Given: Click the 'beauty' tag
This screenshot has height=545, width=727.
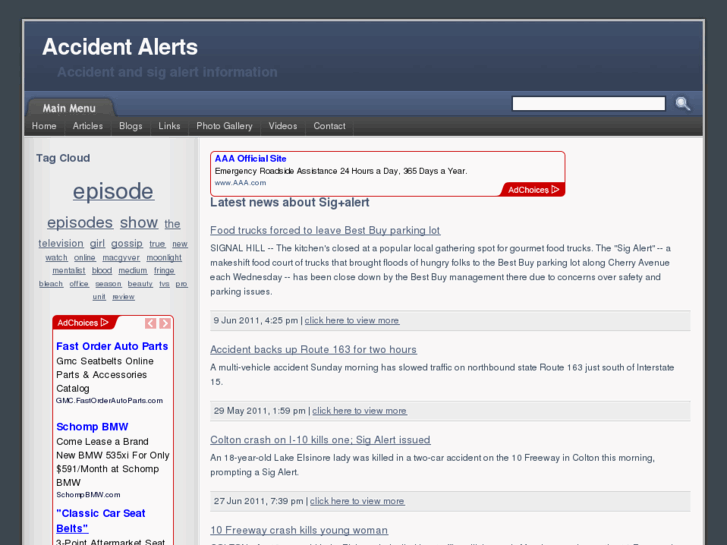Looking at the screenshot, I should click(140, 284).
